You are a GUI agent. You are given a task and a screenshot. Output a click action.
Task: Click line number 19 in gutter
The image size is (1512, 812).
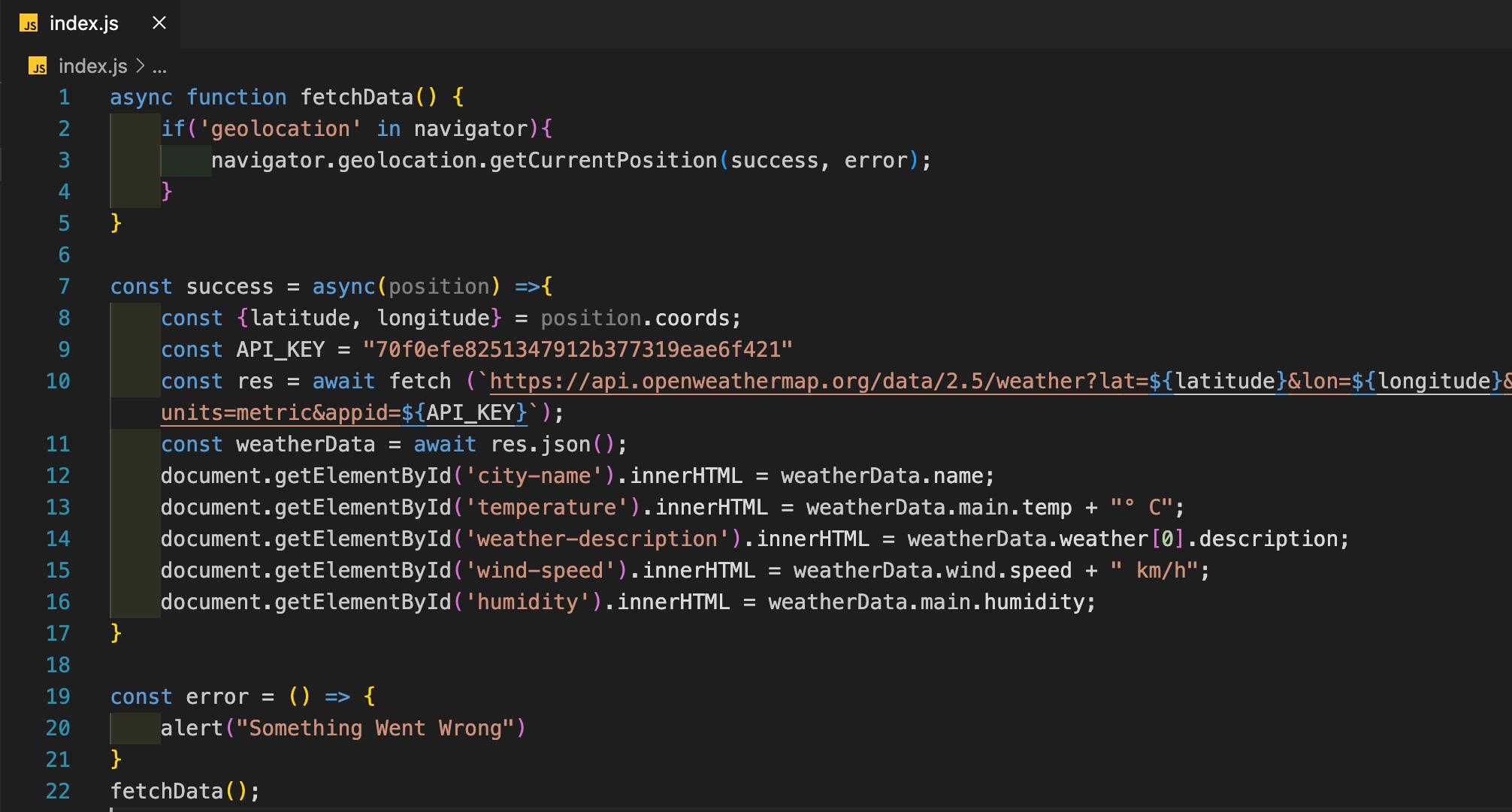point(58,696)
